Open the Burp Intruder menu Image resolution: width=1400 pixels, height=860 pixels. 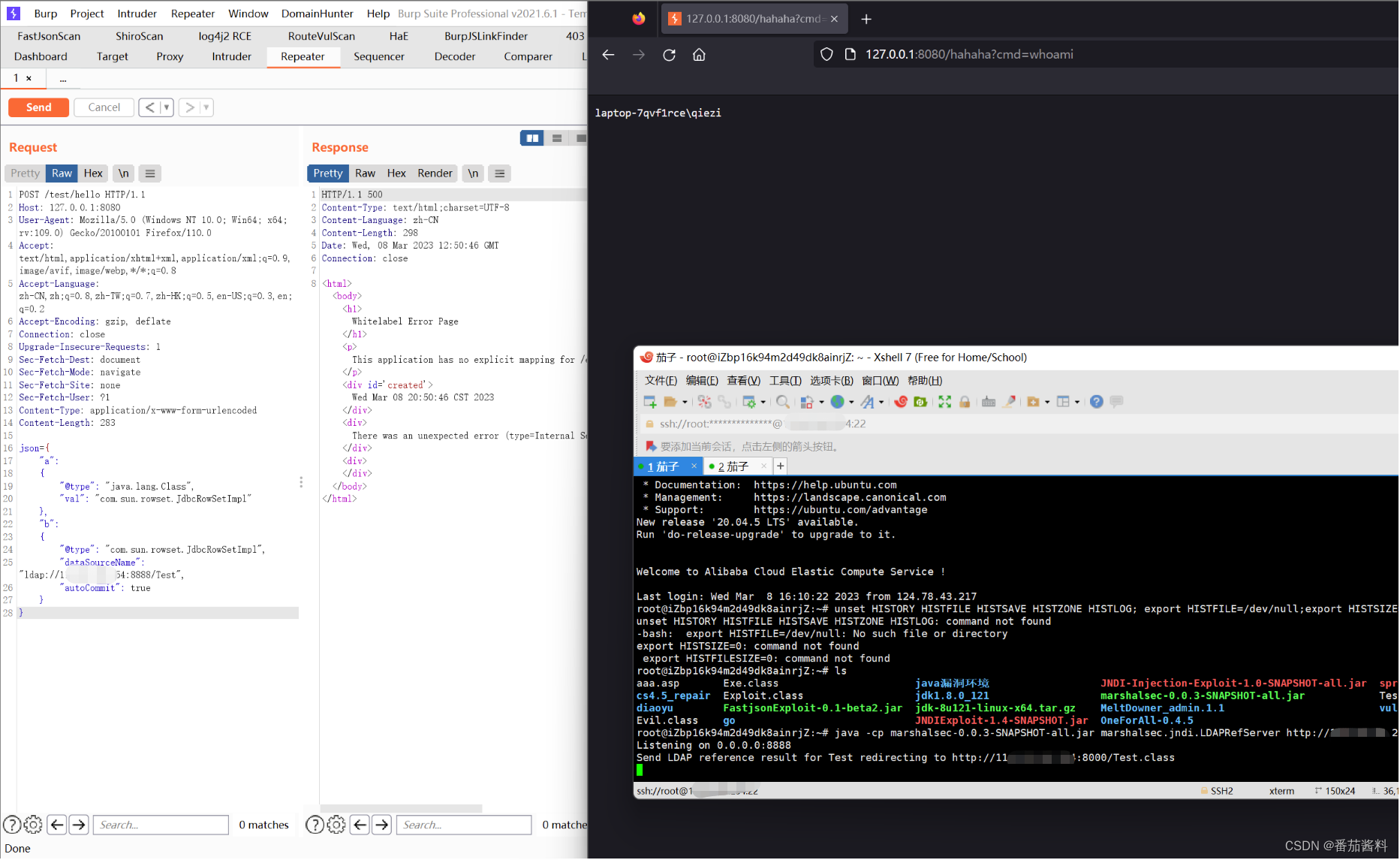137,14
